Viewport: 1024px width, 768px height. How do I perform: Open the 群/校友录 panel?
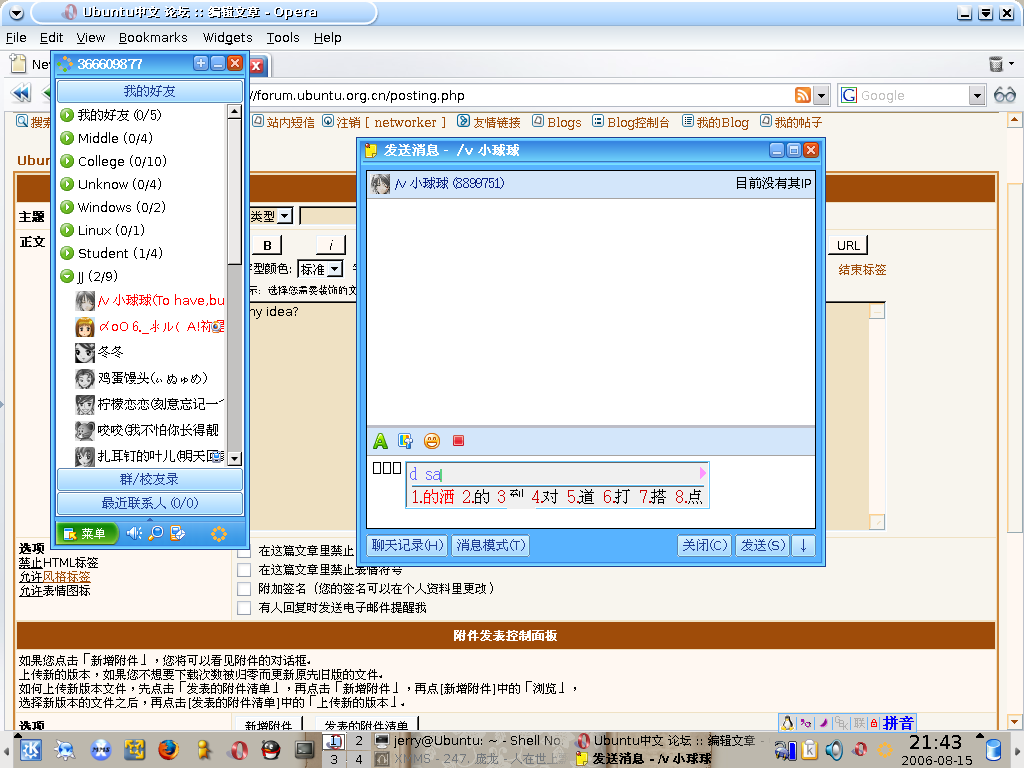(150, 479)
